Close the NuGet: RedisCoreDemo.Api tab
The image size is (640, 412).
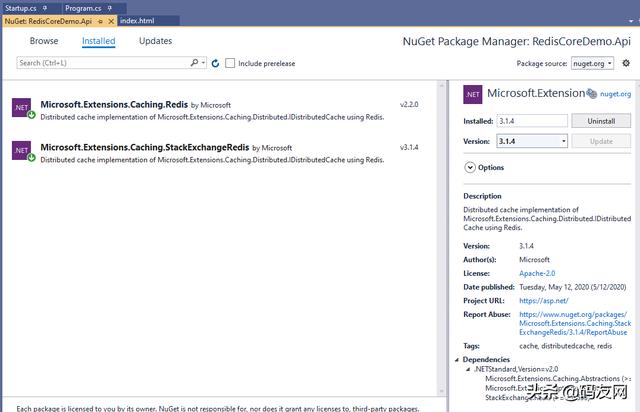pyautogui.click(x=111, y=21)
